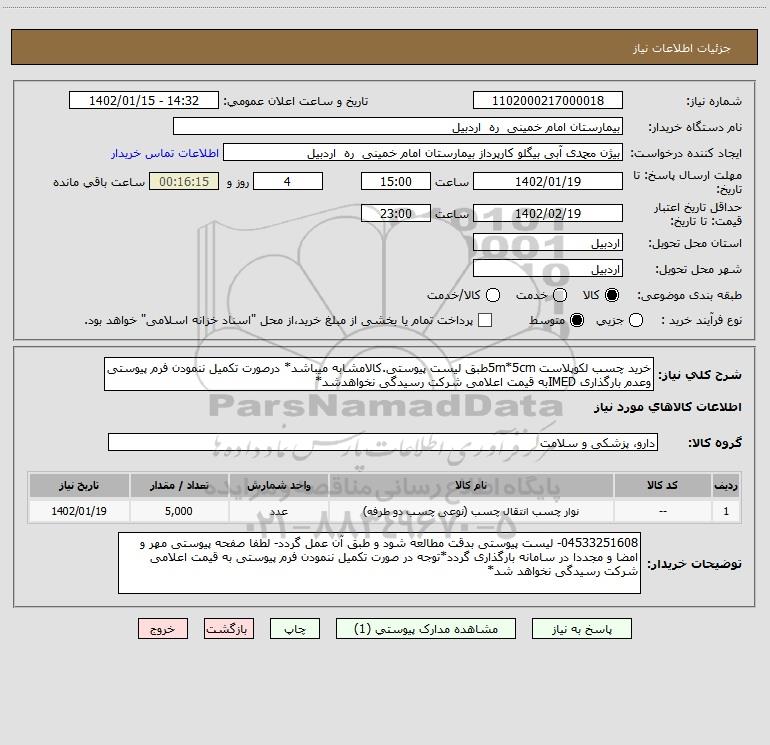Click the واحد شمارش column header
The height and width of the screenshot is (745, 770).
pyautogui.click(x=278, y=485)
